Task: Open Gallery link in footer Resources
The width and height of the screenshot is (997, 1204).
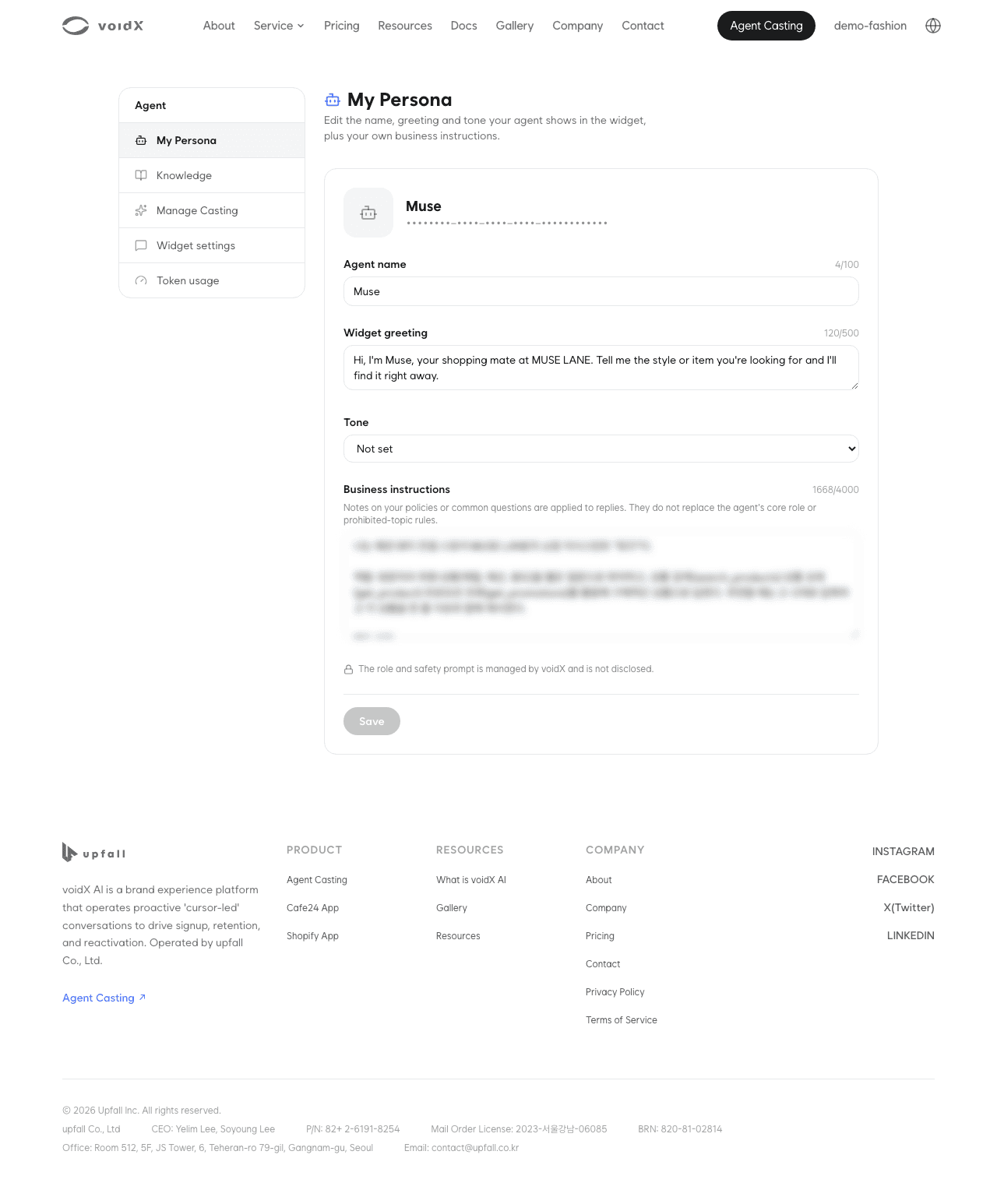Action: click(452, 908)
